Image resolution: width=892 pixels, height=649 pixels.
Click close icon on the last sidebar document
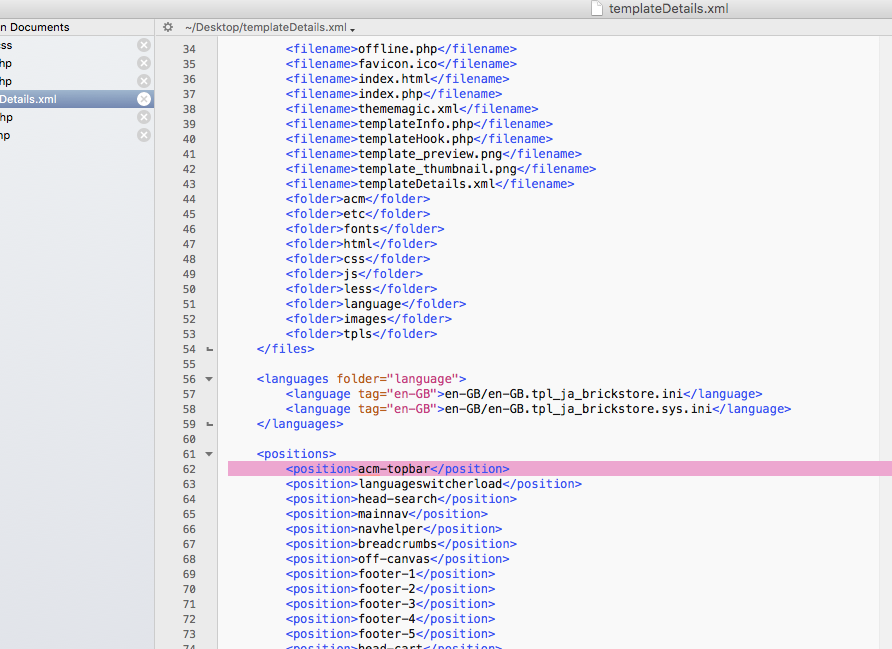(x=144, y=135)
